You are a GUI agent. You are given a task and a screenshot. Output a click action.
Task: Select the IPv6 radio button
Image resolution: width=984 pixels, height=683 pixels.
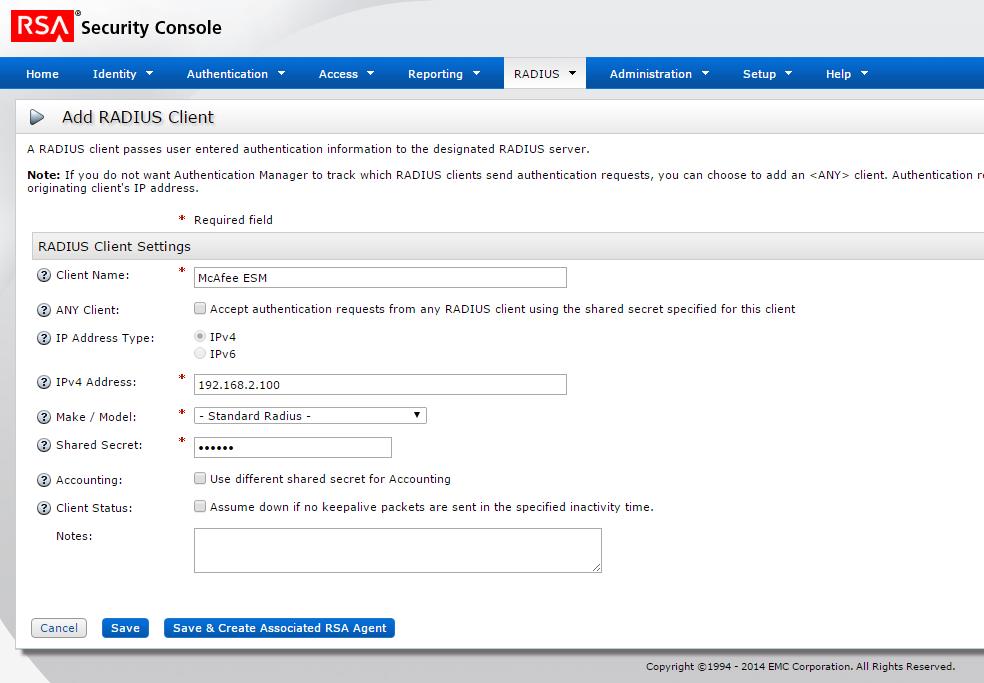coord(200,353)
